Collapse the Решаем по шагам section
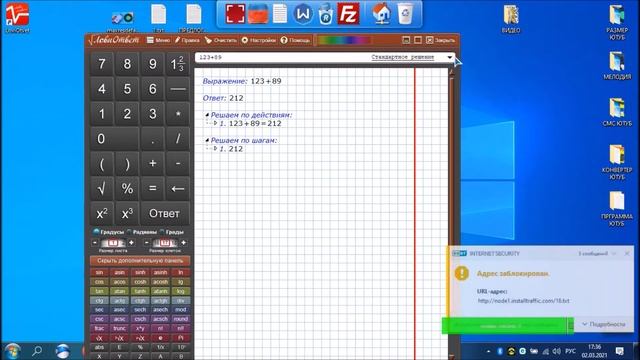 207,140
